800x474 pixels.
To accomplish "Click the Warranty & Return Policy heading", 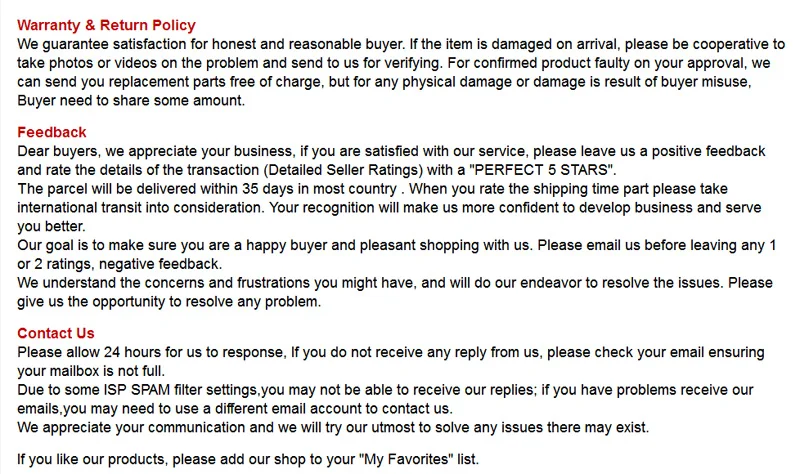I will (106, 25).
